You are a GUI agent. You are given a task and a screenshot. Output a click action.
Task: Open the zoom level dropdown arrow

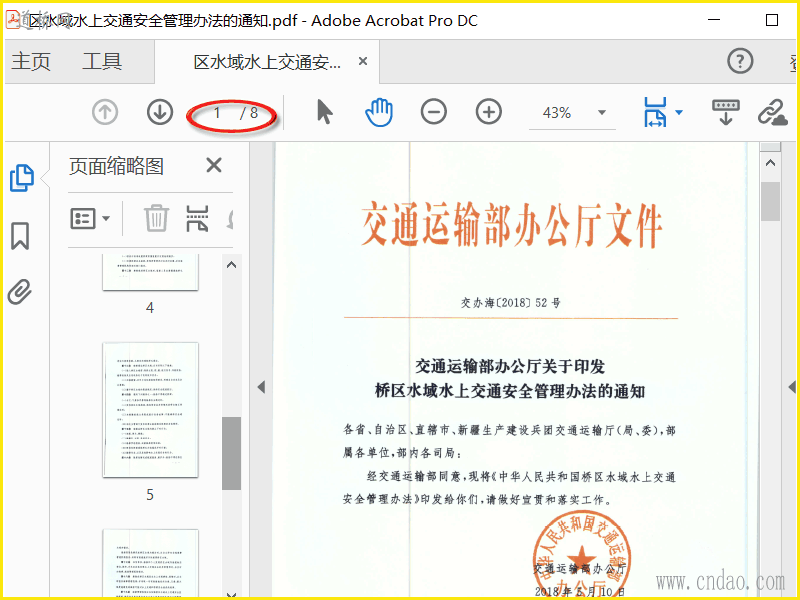coord(602,112)
